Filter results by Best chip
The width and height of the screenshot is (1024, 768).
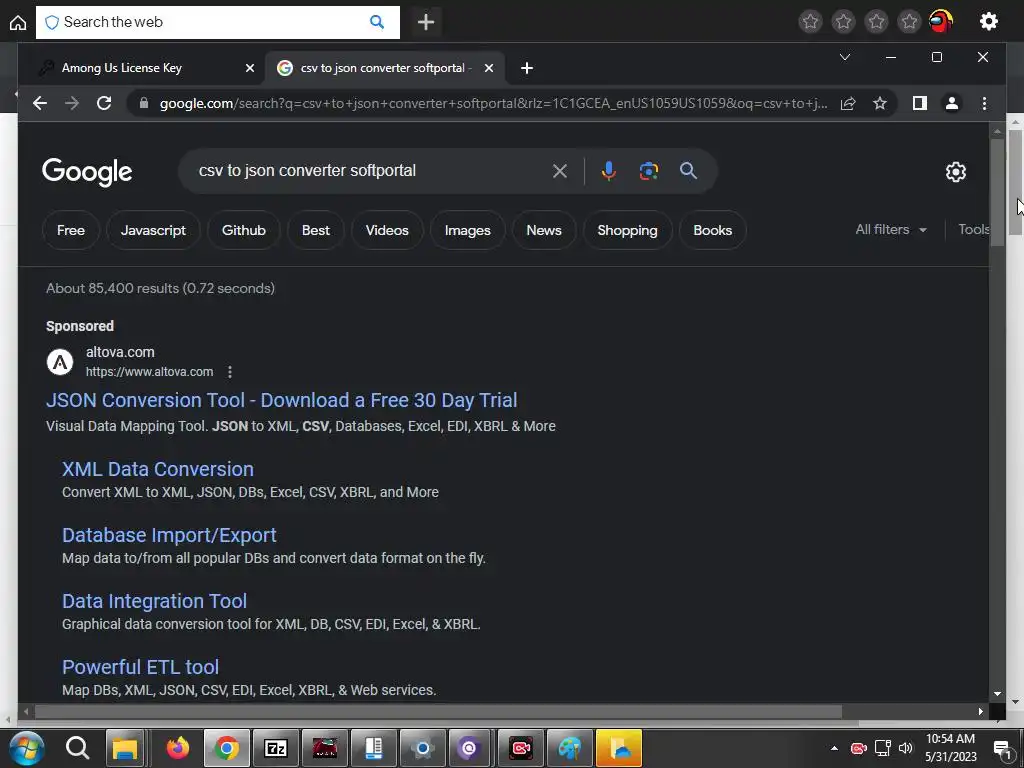point(315,230)
